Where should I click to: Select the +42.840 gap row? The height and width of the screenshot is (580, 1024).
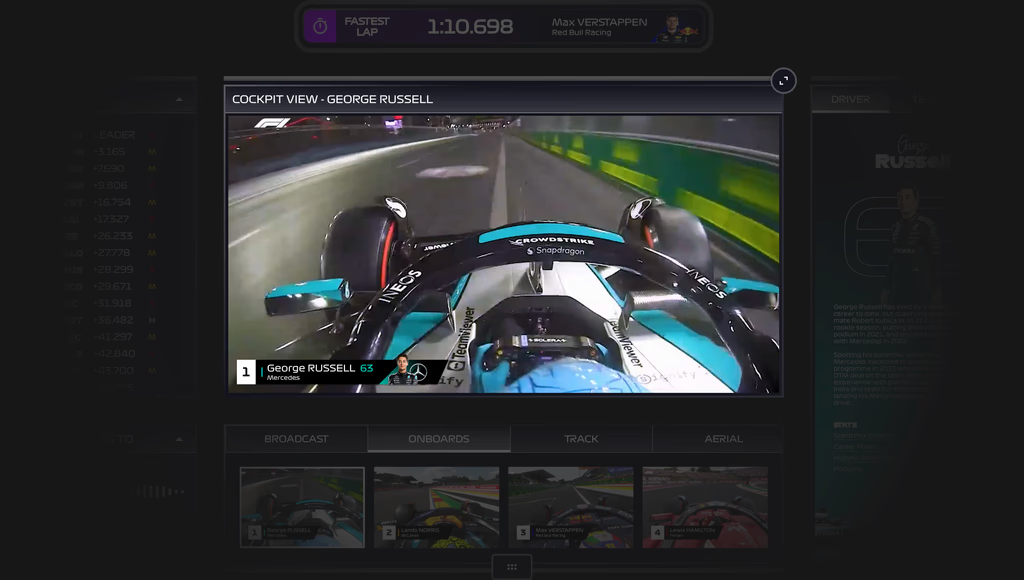pyautogui.click(x=113, y=353)
